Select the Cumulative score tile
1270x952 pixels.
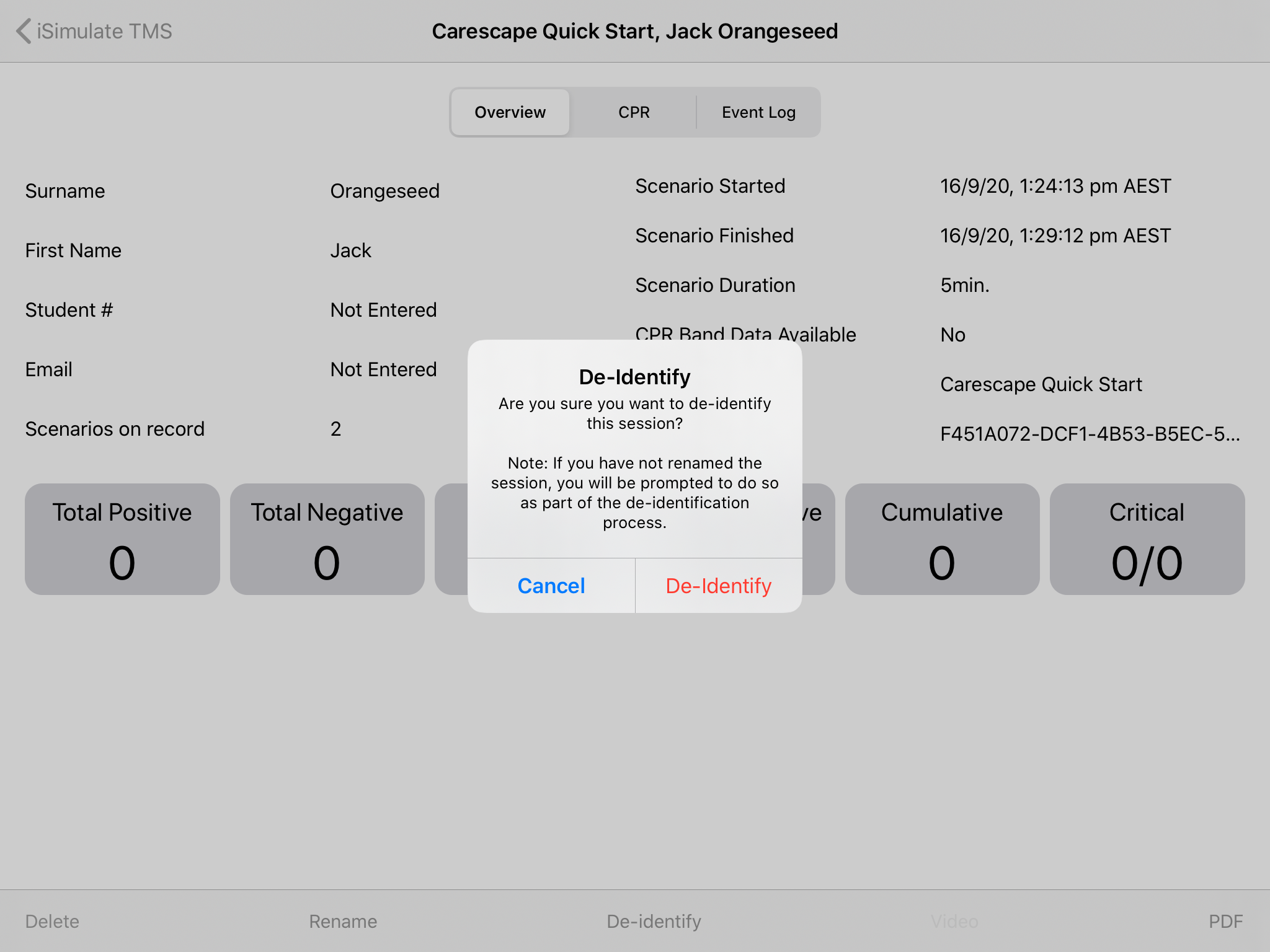click(x=942, y=539)
